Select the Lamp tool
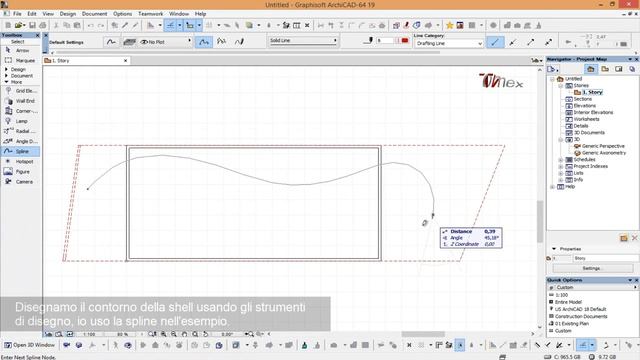 pos(20,121)
